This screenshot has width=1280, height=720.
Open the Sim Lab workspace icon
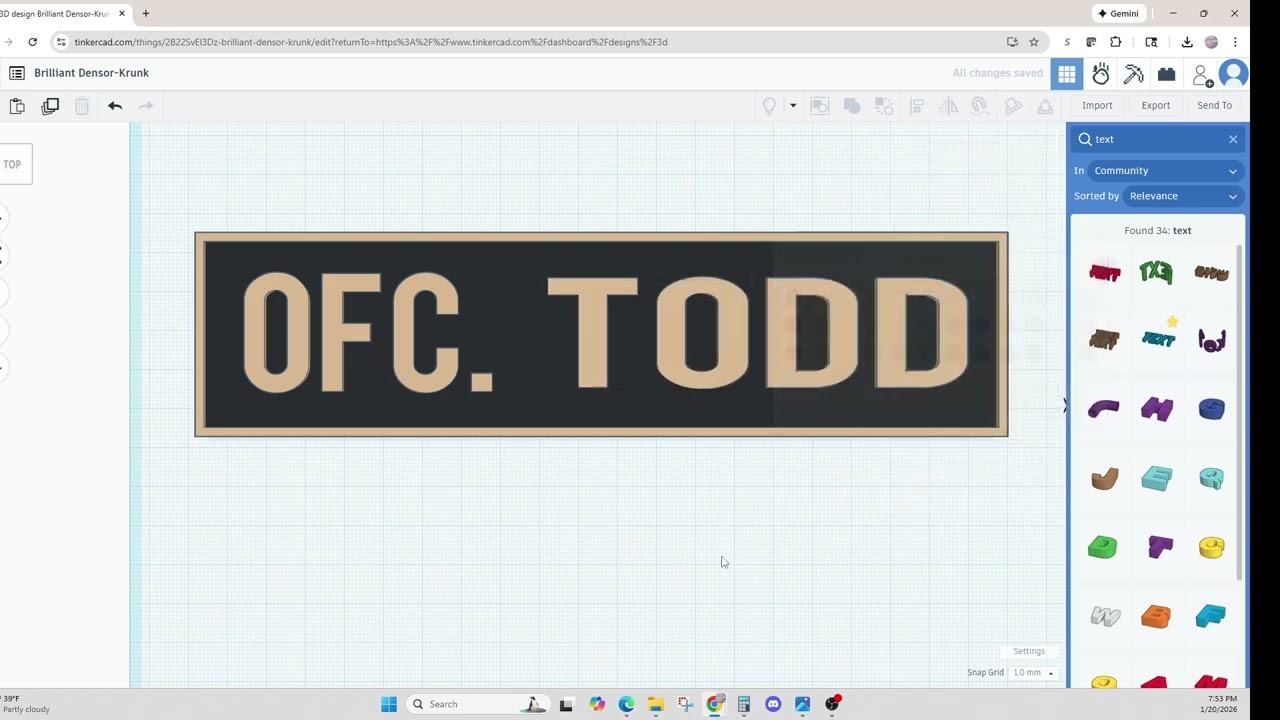(x=1101, y=74)
